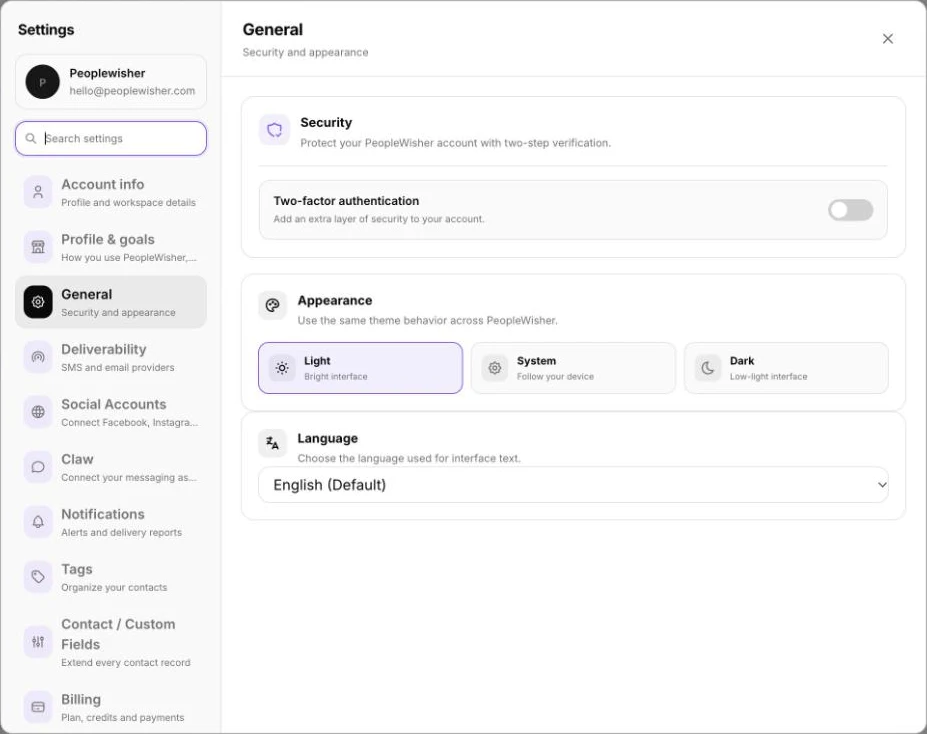Click the Security section heading
The width and height of the screenshot is (927, 734).
point(326,122)
